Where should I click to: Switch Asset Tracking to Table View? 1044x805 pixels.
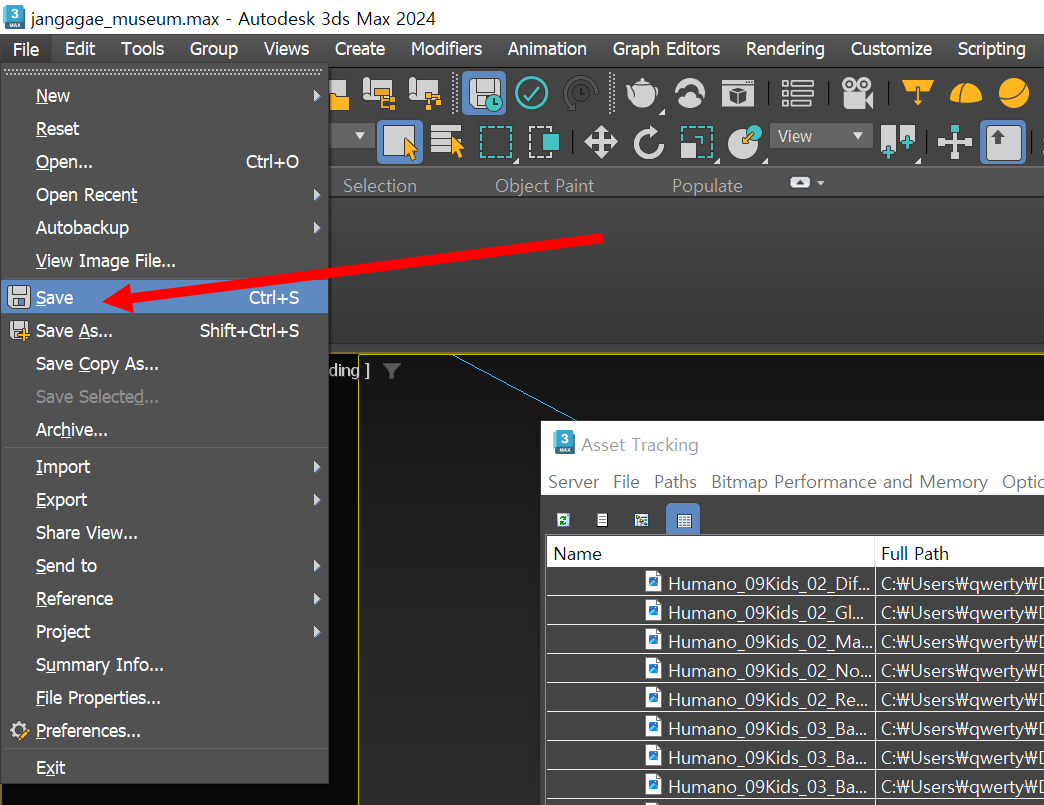(x=684, y=520)
